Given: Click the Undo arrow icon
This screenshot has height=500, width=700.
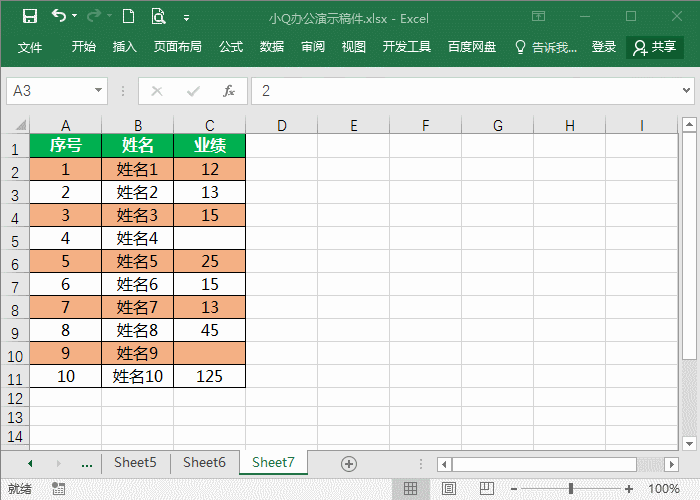Looking at the screenshot, I should click(x=58, y=16).
